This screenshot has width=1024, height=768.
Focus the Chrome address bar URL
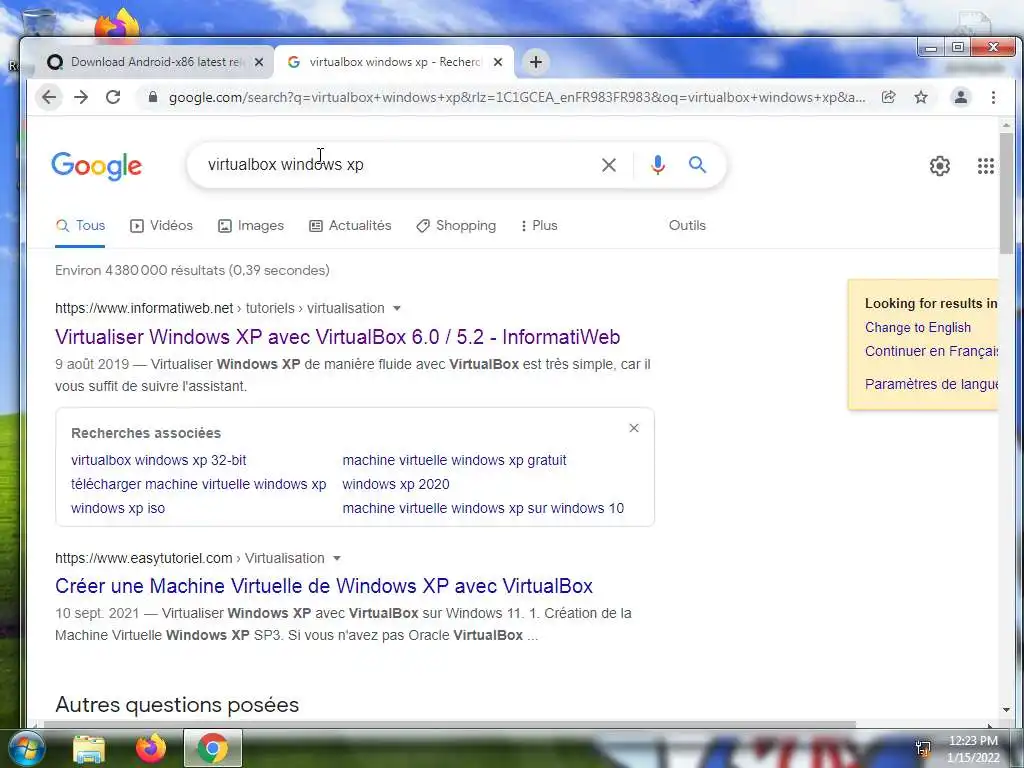coord(516,97)
